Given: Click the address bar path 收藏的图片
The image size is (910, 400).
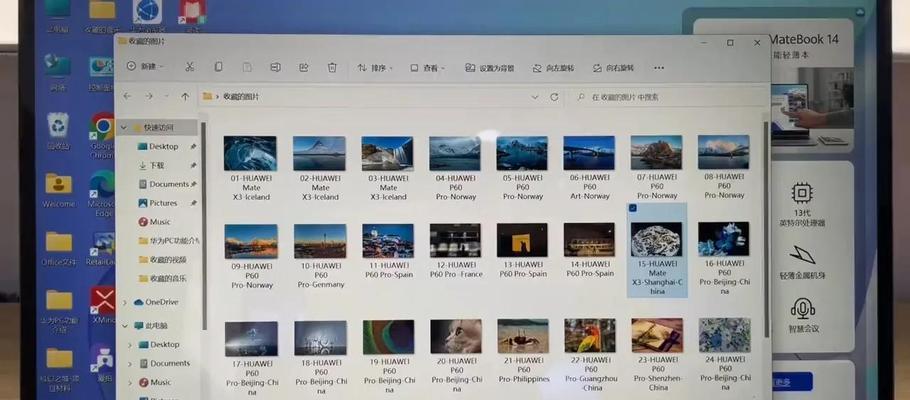Looking at the screenshot, I should (241, 97).
